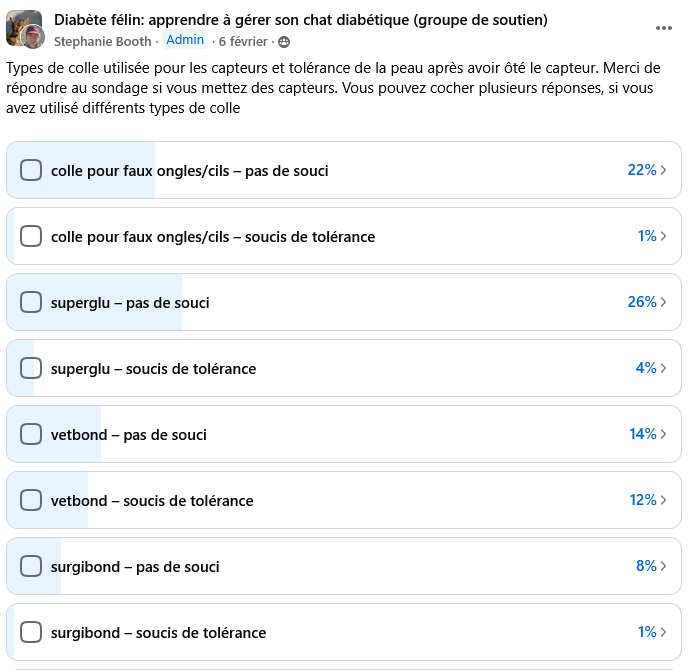Tick the "superglu – pas de souci" checkbox
The image size is (688, 670).
(31, 302)
